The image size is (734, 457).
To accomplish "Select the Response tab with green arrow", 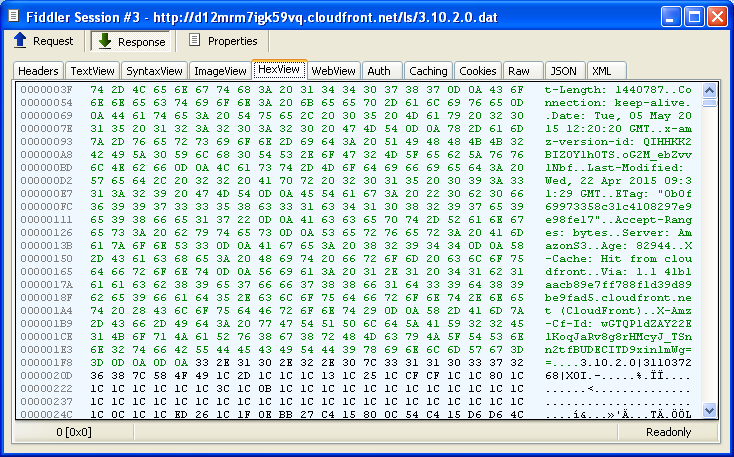I will (133, 41).
